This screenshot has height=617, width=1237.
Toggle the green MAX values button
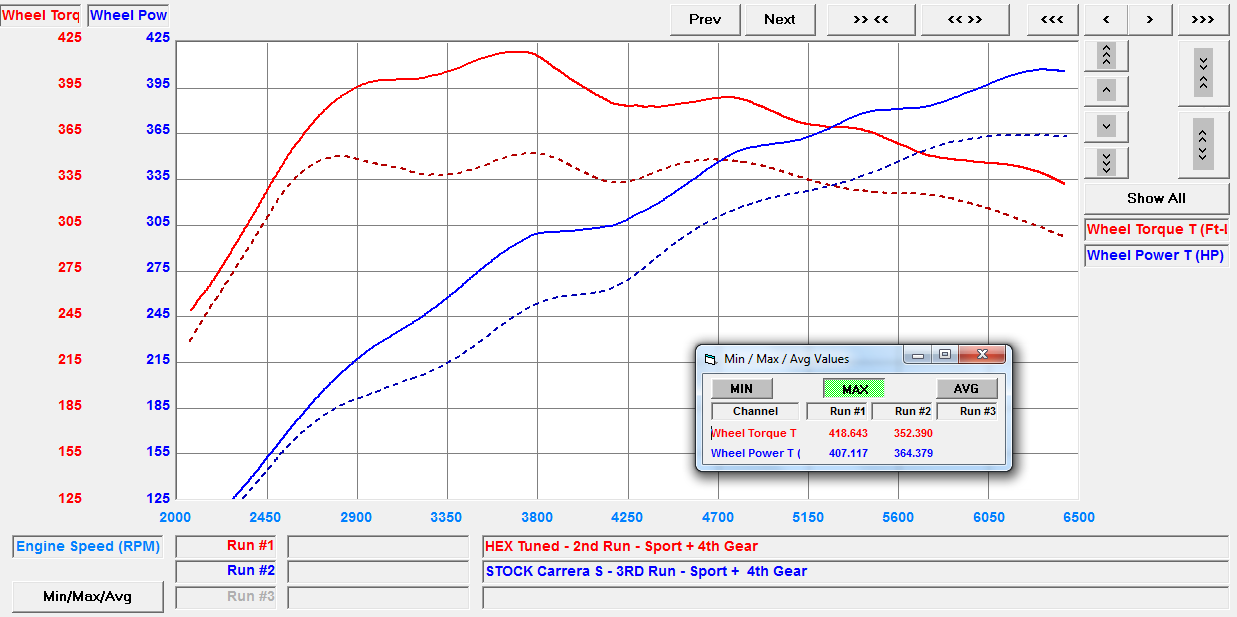(854, 389)
